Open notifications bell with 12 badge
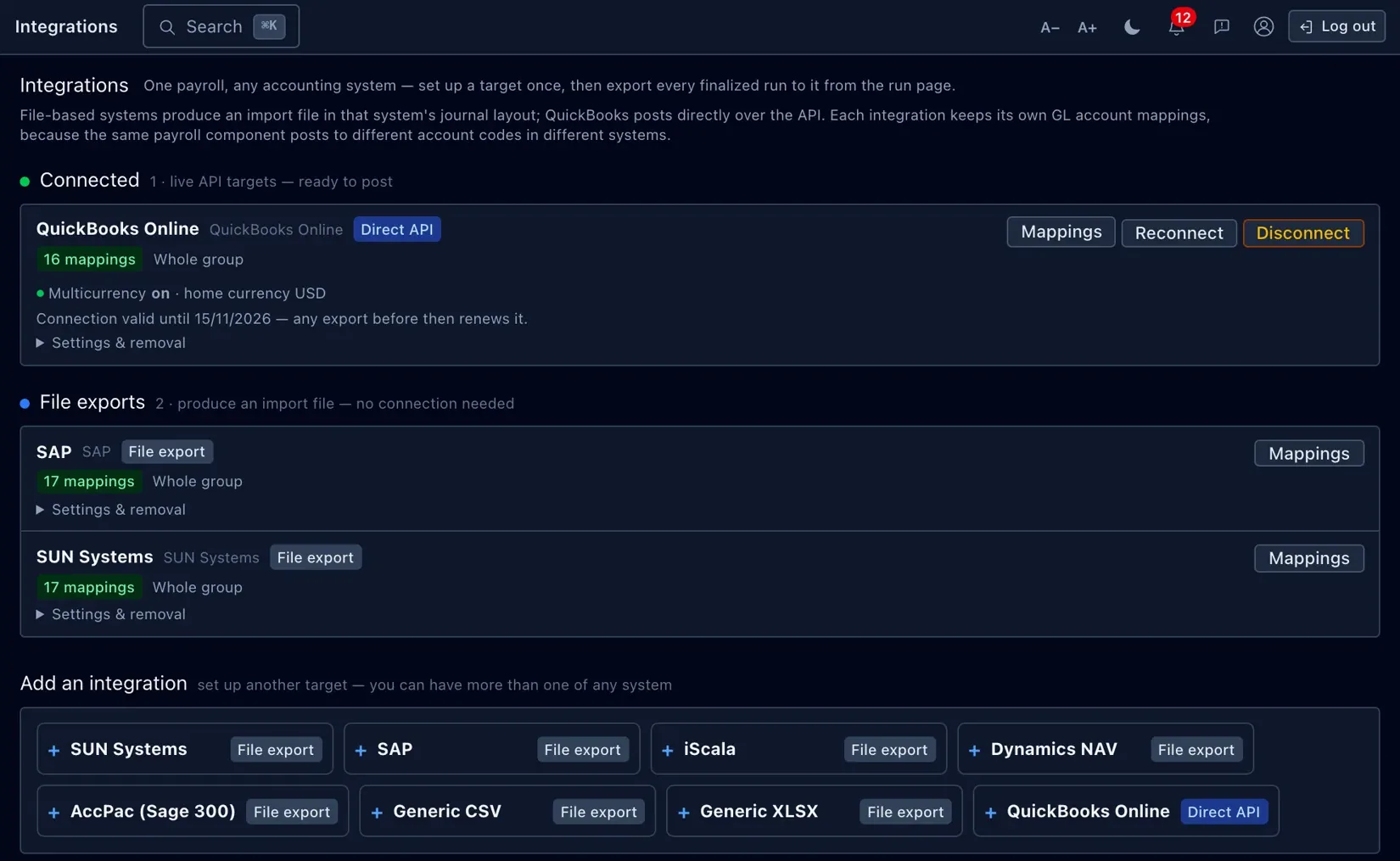Screen dimensions: 1400x861 (1177, 26)
